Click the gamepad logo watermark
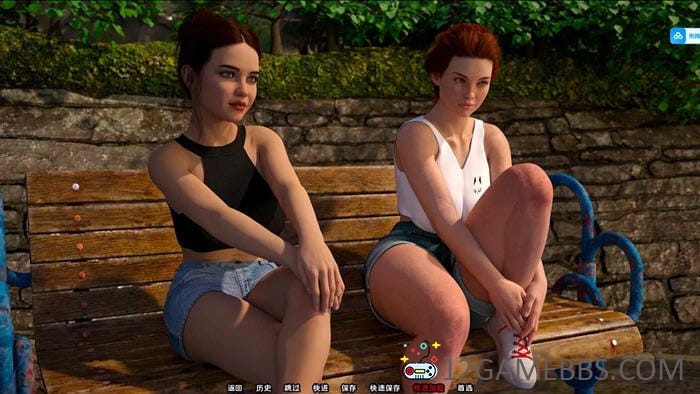The image size is (700, 394). coord(421,361)
